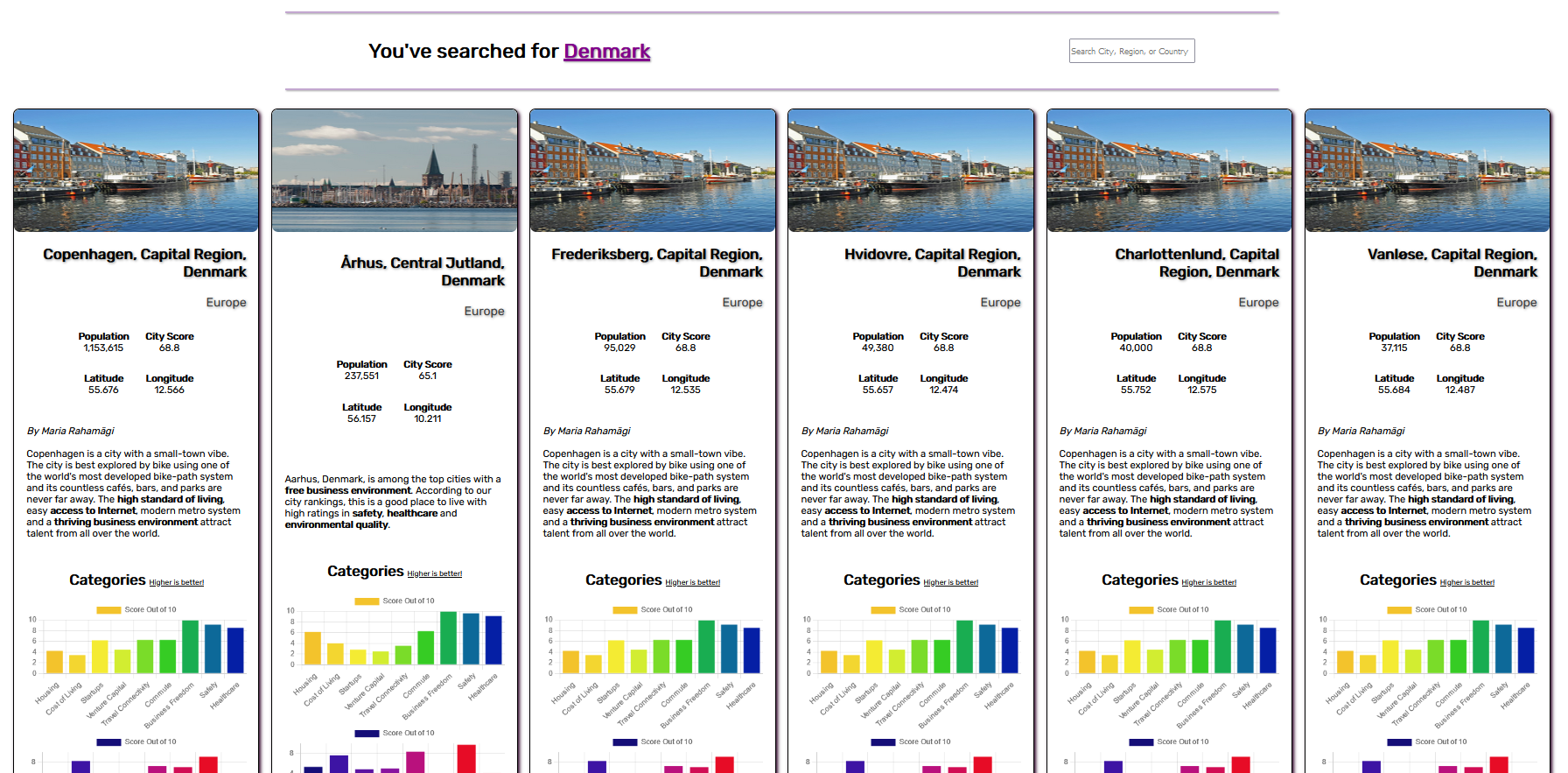1568x773 pixels.
Task: Click Europe label in Copenhagen card
Action: 226,302
